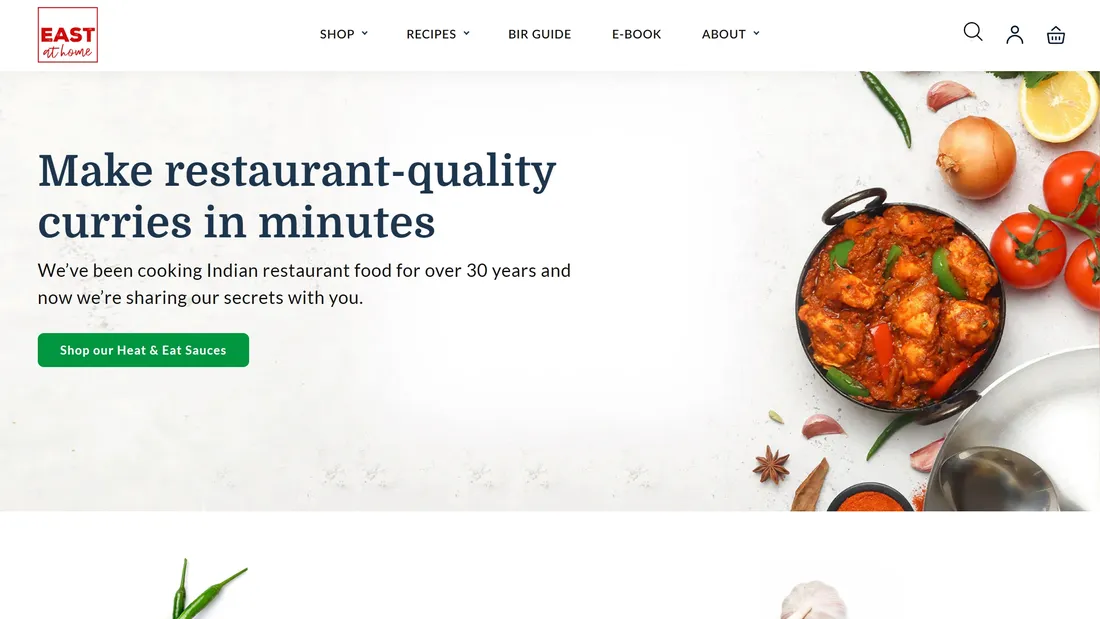Expand the chevron next to RECIPES
The height and width of the screenshot is (619, 1100).
[x=467, y=34]
